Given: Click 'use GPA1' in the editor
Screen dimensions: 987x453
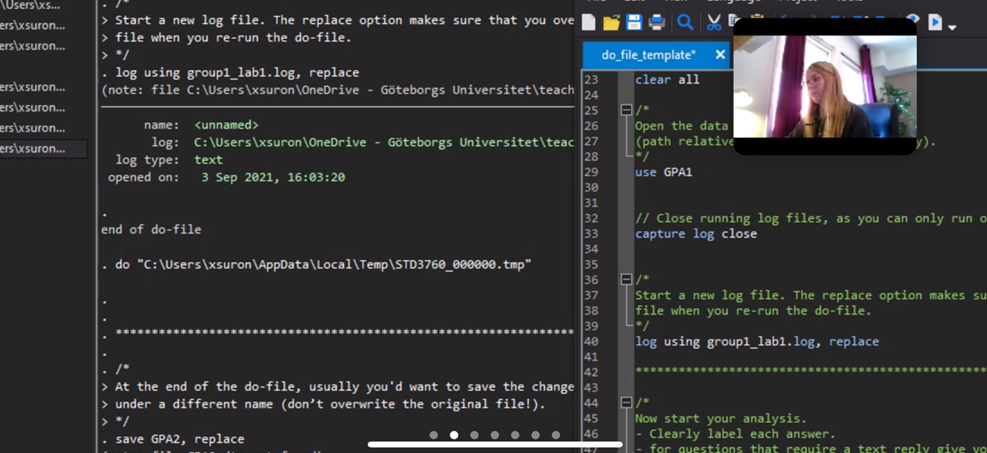Looking at the screenshot, I should (x=663, y=172).
